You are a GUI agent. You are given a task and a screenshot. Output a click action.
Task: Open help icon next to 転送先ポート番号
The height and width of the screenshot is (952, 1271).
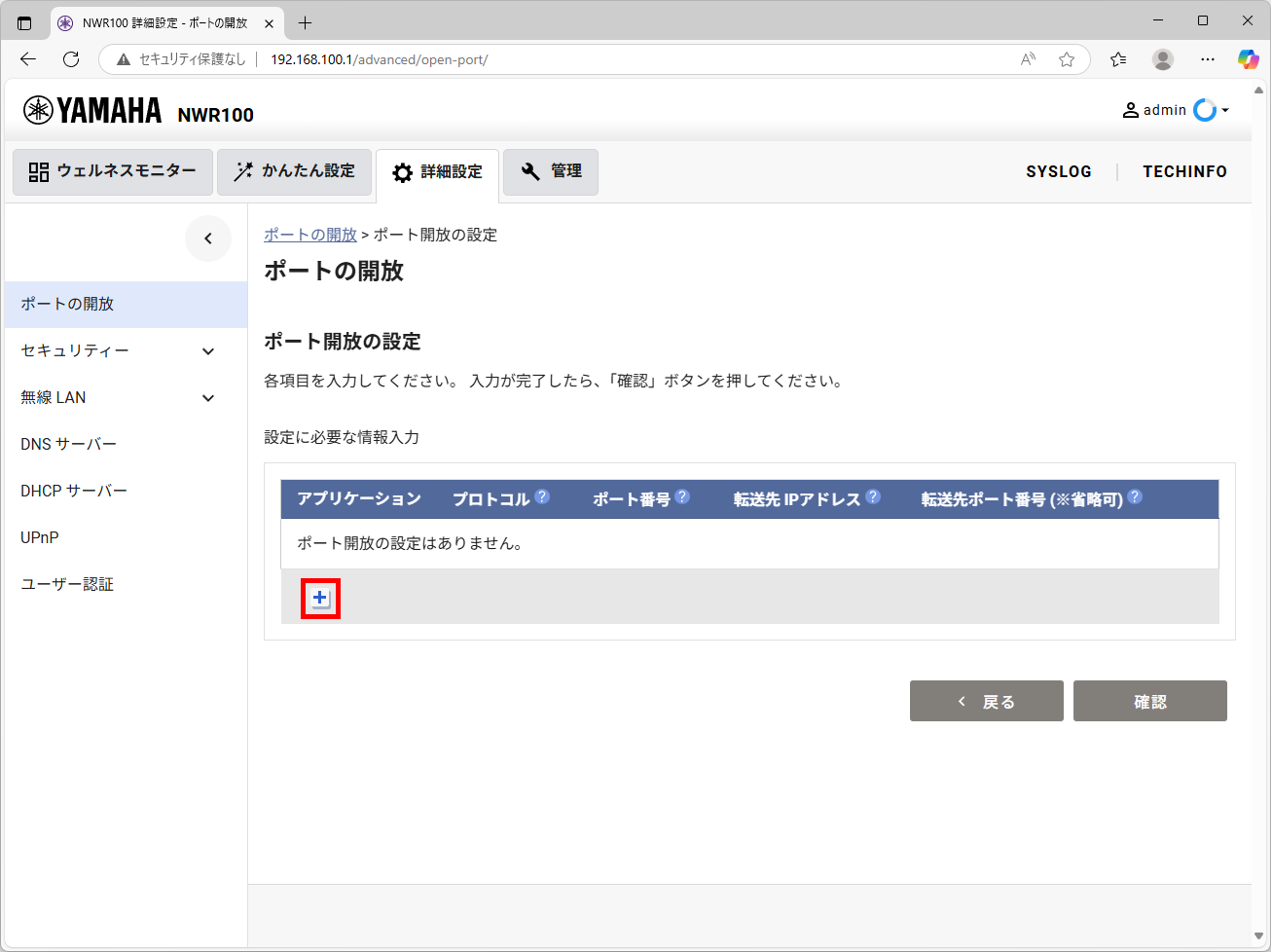pyautogui.click(x=1135, y=496)
